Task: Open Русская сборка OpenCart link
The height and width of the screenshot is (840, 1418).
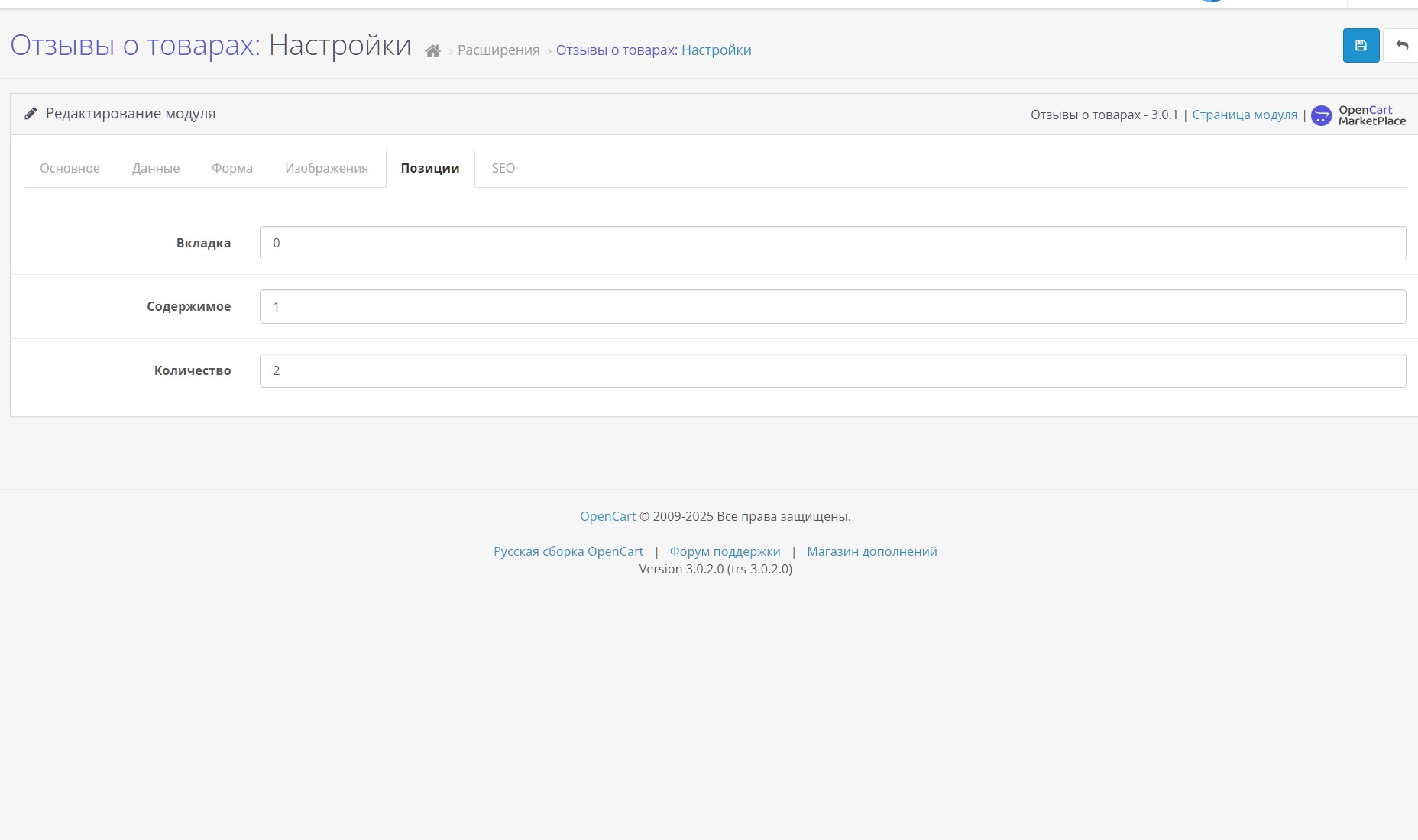Action: tap(568, 551)
